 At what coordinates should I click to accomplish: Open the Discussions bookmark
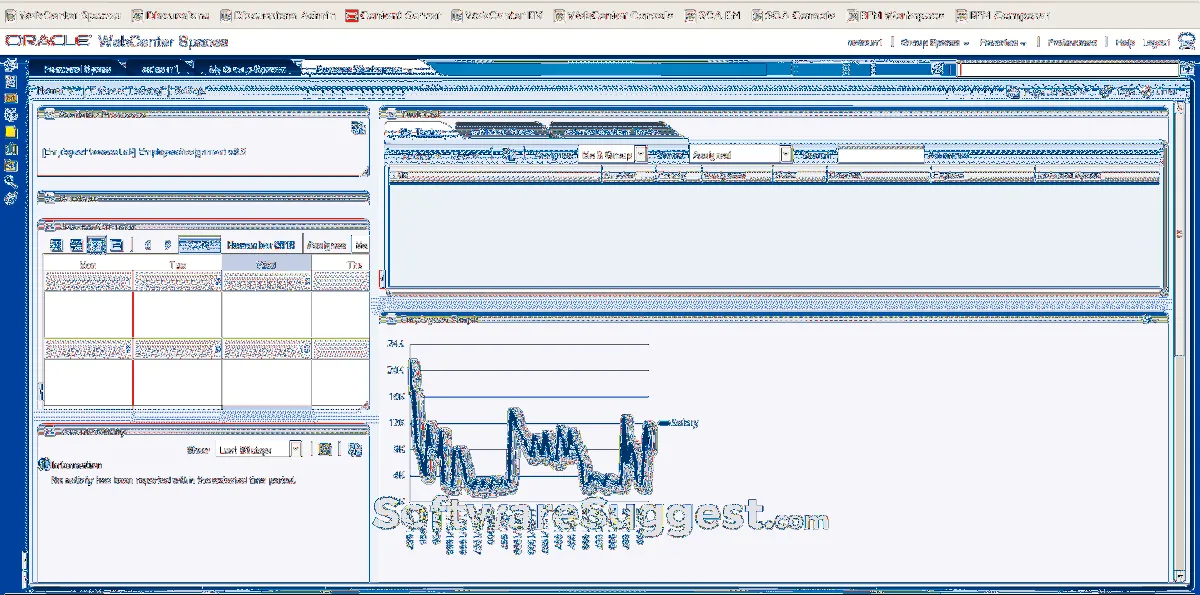point(170,16)
